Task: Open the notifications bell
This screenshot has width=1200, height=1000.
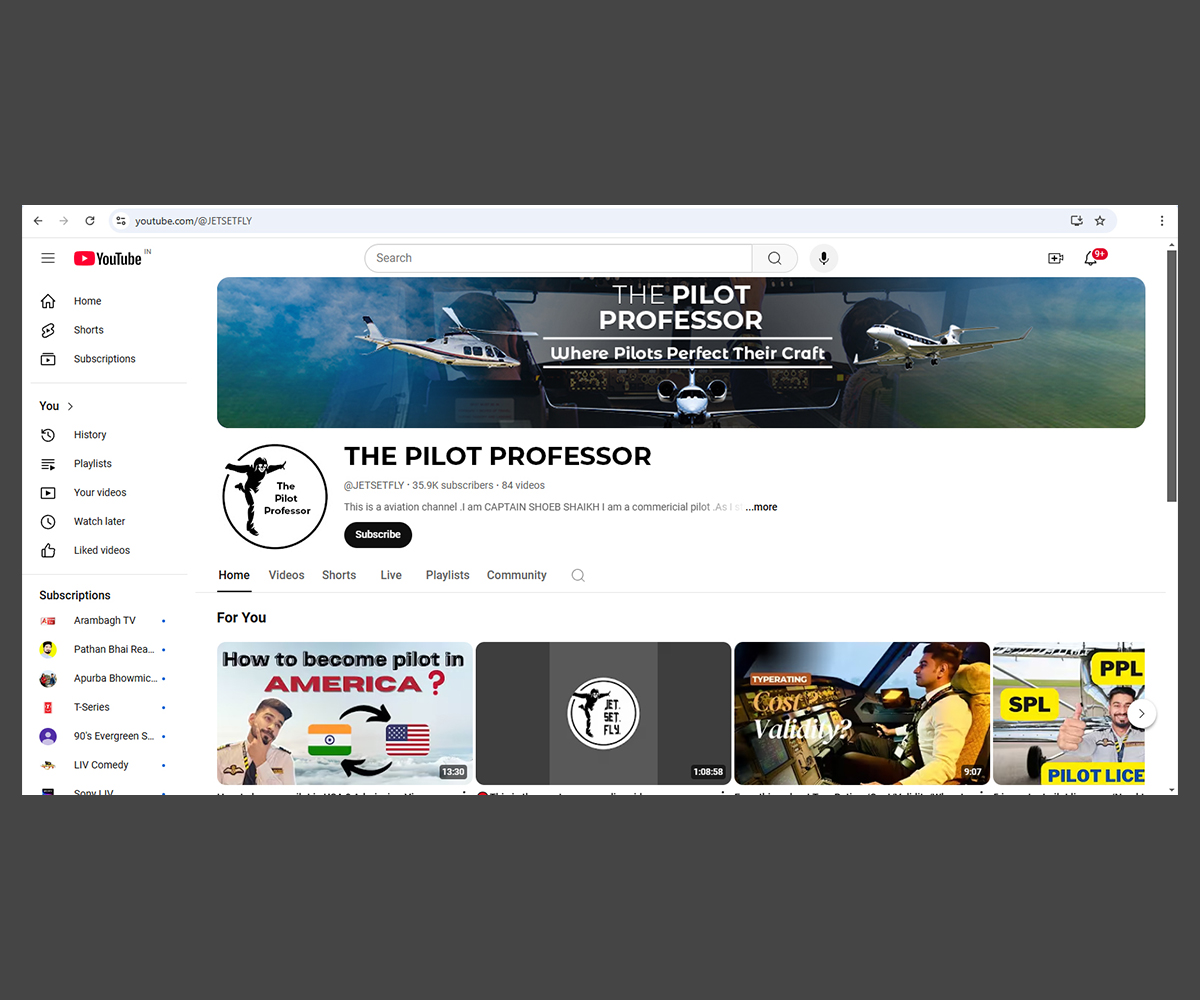Action: point(1091,258)
